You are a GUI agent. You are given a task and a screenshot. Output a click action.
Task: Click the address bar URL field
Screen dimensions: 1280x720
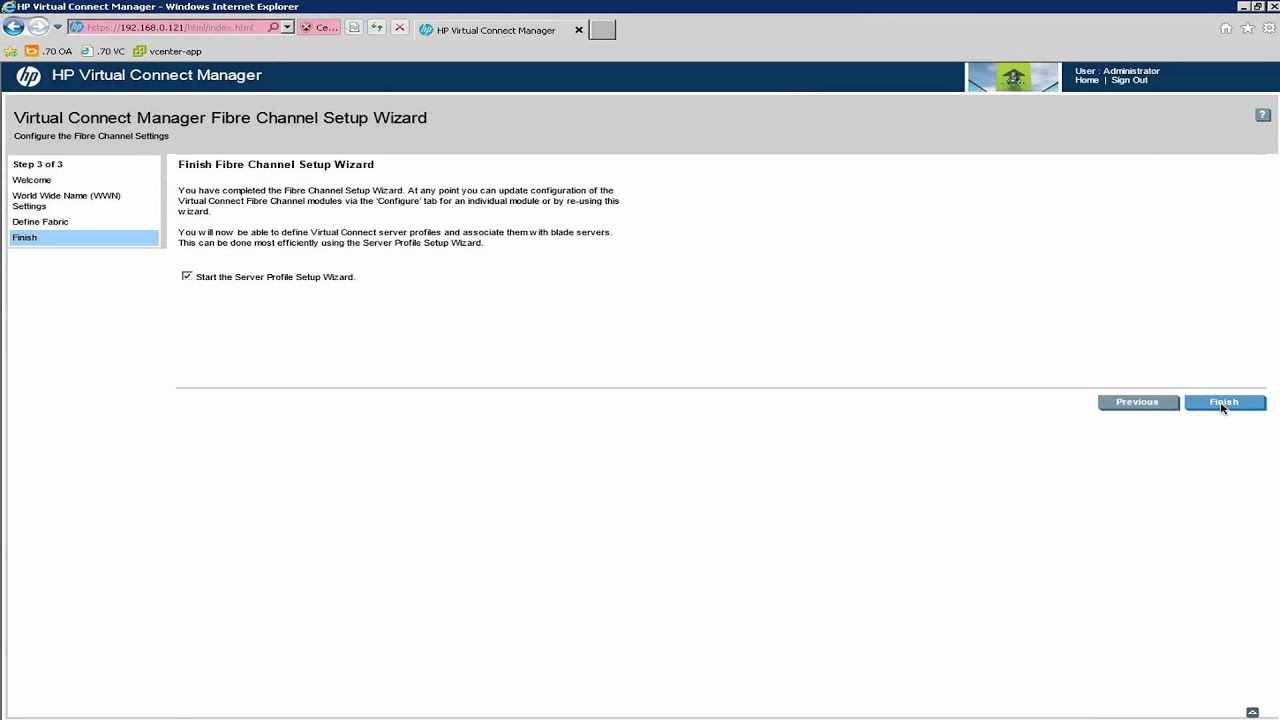coord(168,28)
